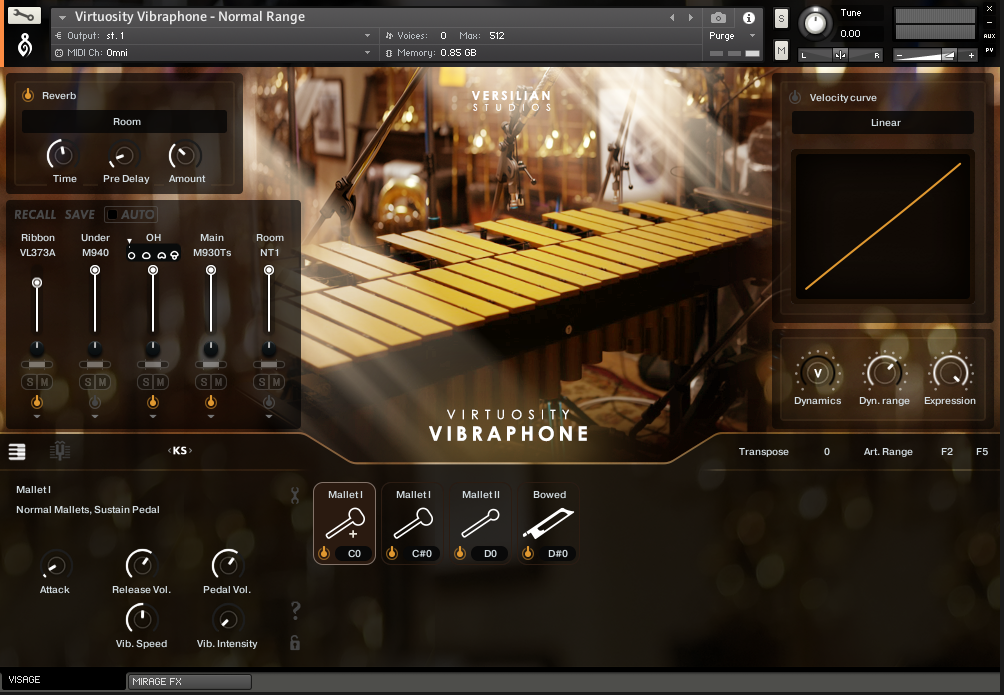Click the Art. Range F5 value

click(982, 452)
